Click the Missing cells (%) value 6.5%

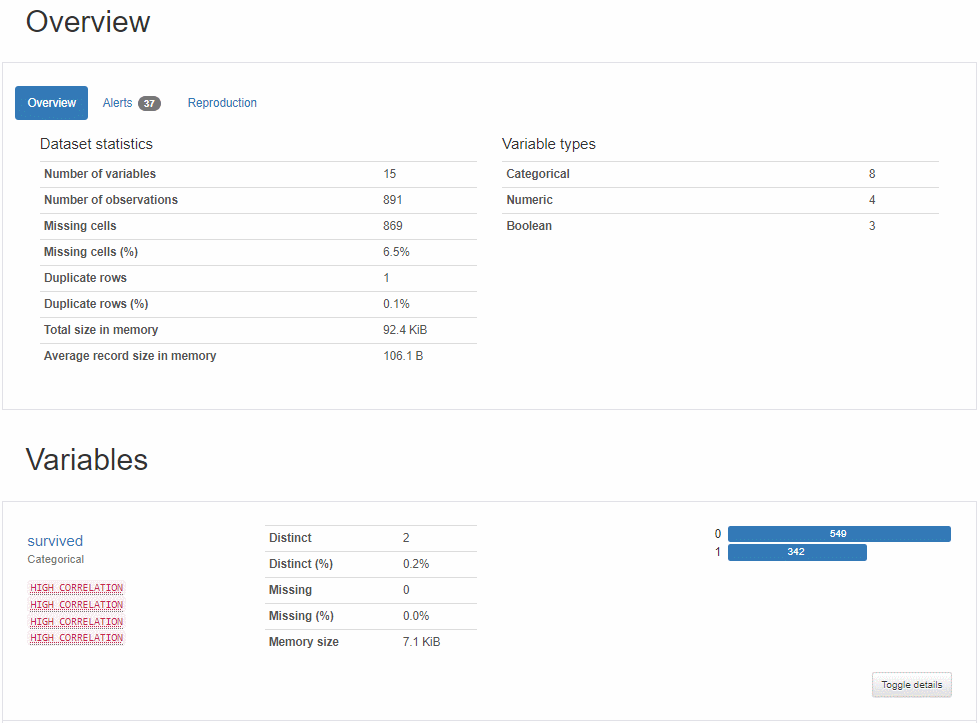pyautogui.click(x=396, y=252)
